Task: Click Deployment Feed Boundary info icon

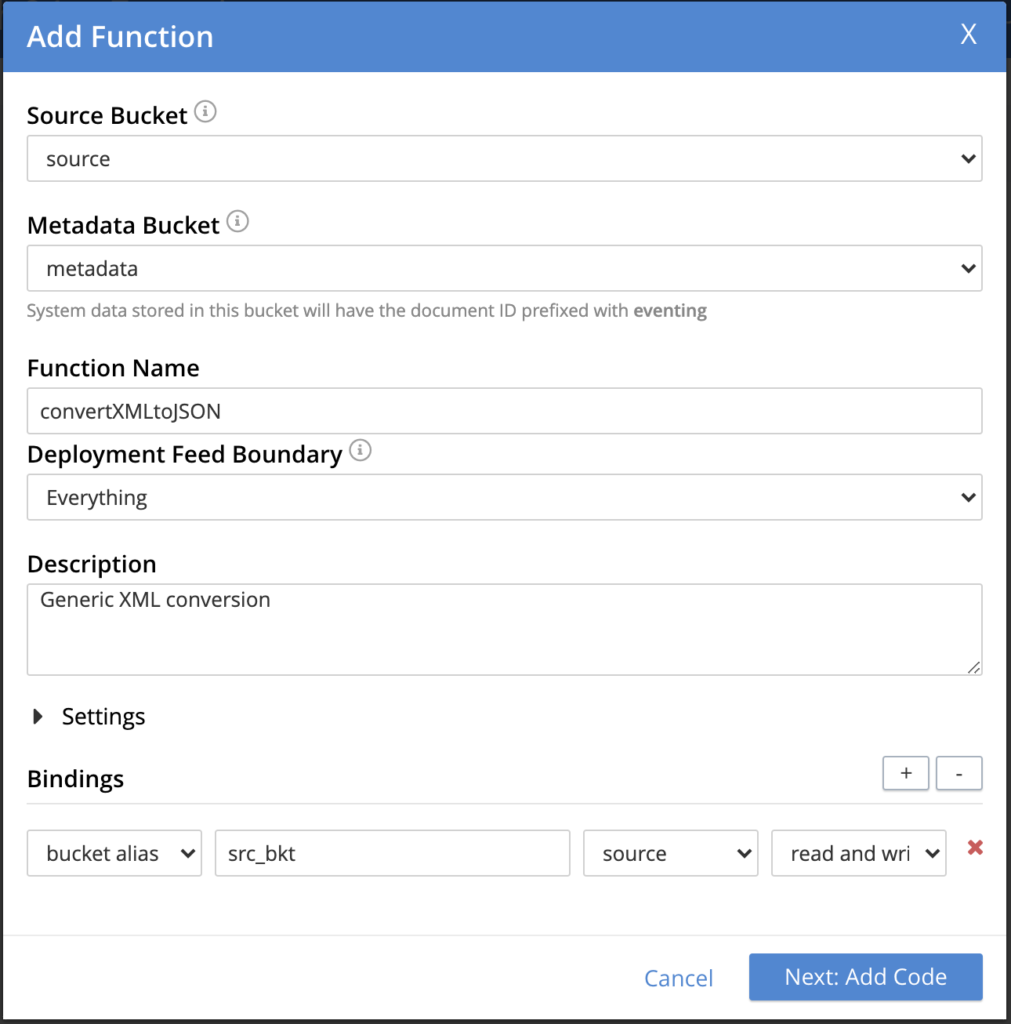Action: pyautogui.click(x=360, y=451)
